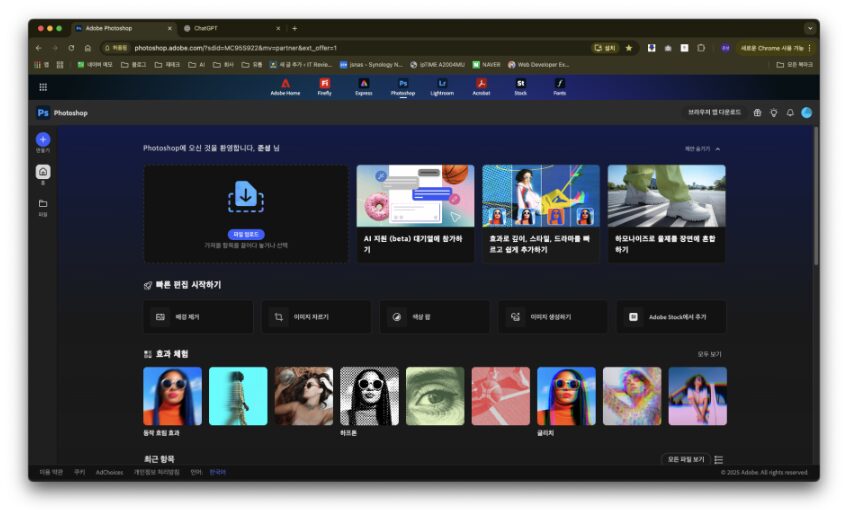Click the blue plus Create button in sidebar
The height and width of the screenshot is (510, 856).
[43, 140]
